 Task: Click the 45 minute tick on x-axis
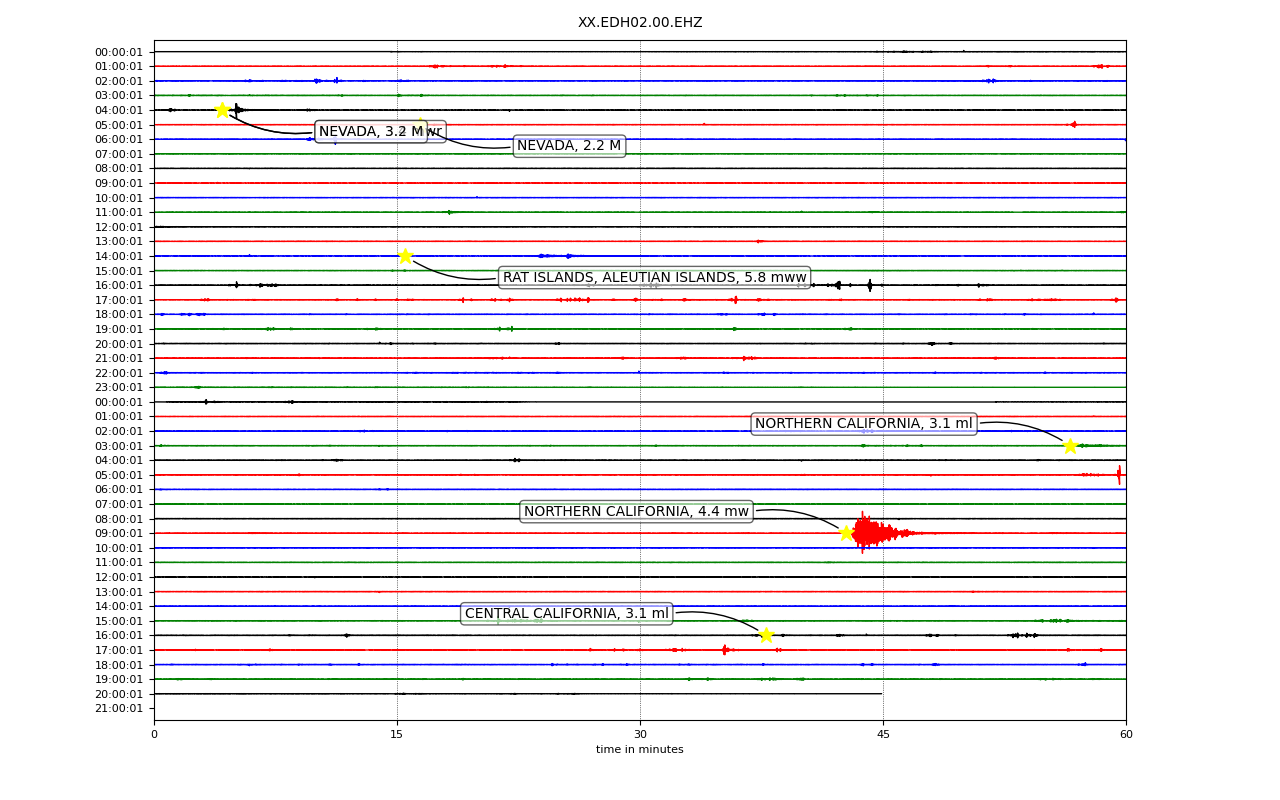[x=883, y=735]
